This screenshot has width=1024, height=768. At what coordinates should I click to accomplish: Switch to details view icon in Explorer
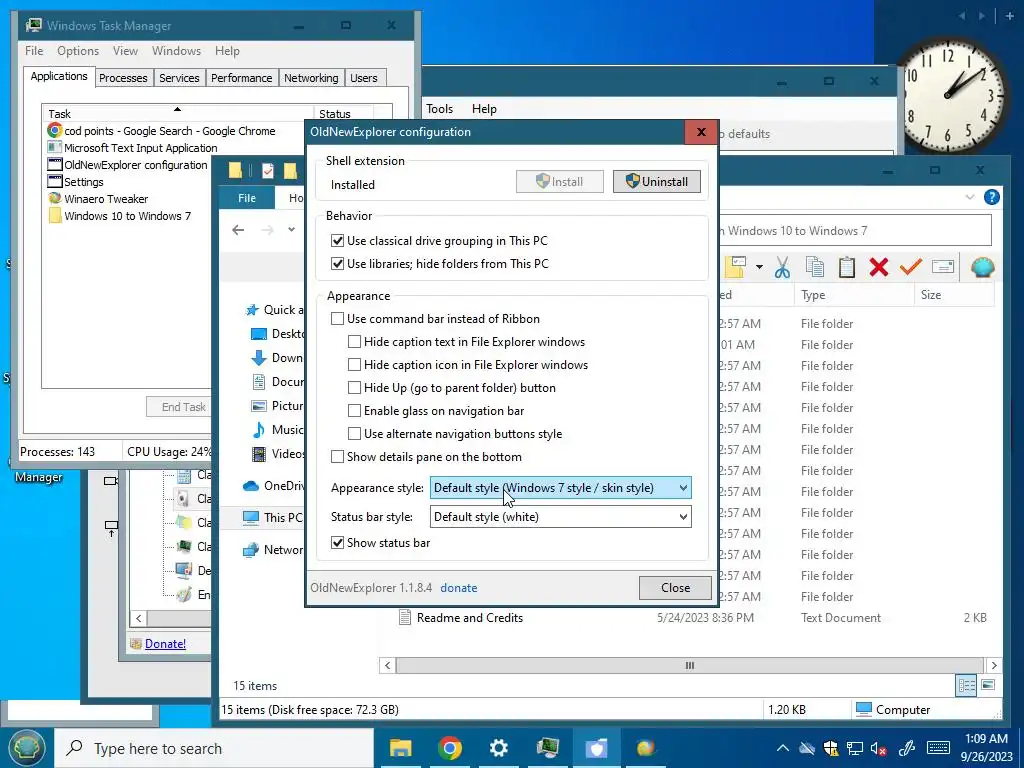coord(967,685)
